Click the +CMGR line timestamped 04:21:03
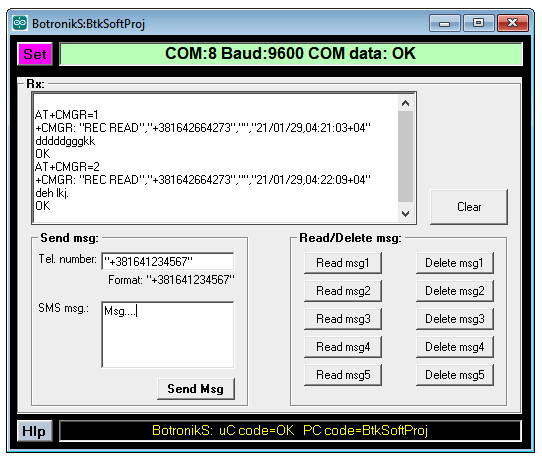 203,128
